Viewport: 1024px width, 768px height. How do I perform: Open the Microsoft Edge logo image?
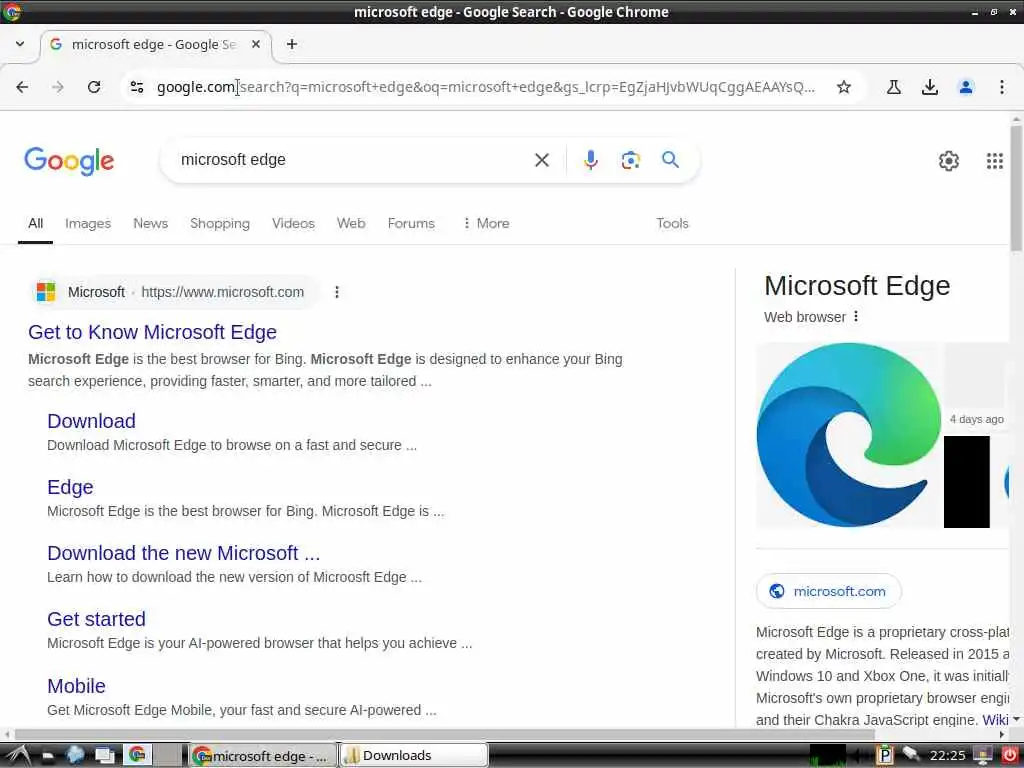(848, 435)
